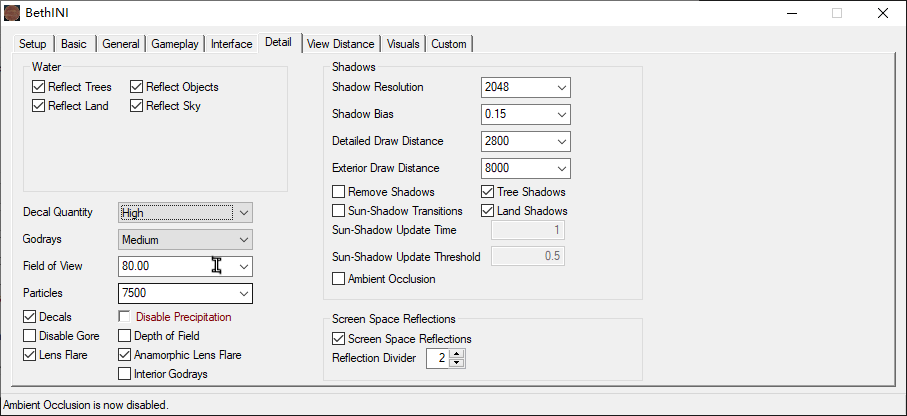The image size is (907, 416).
Task: Disable Reflect Land option
Action: [x=38, y=106]
